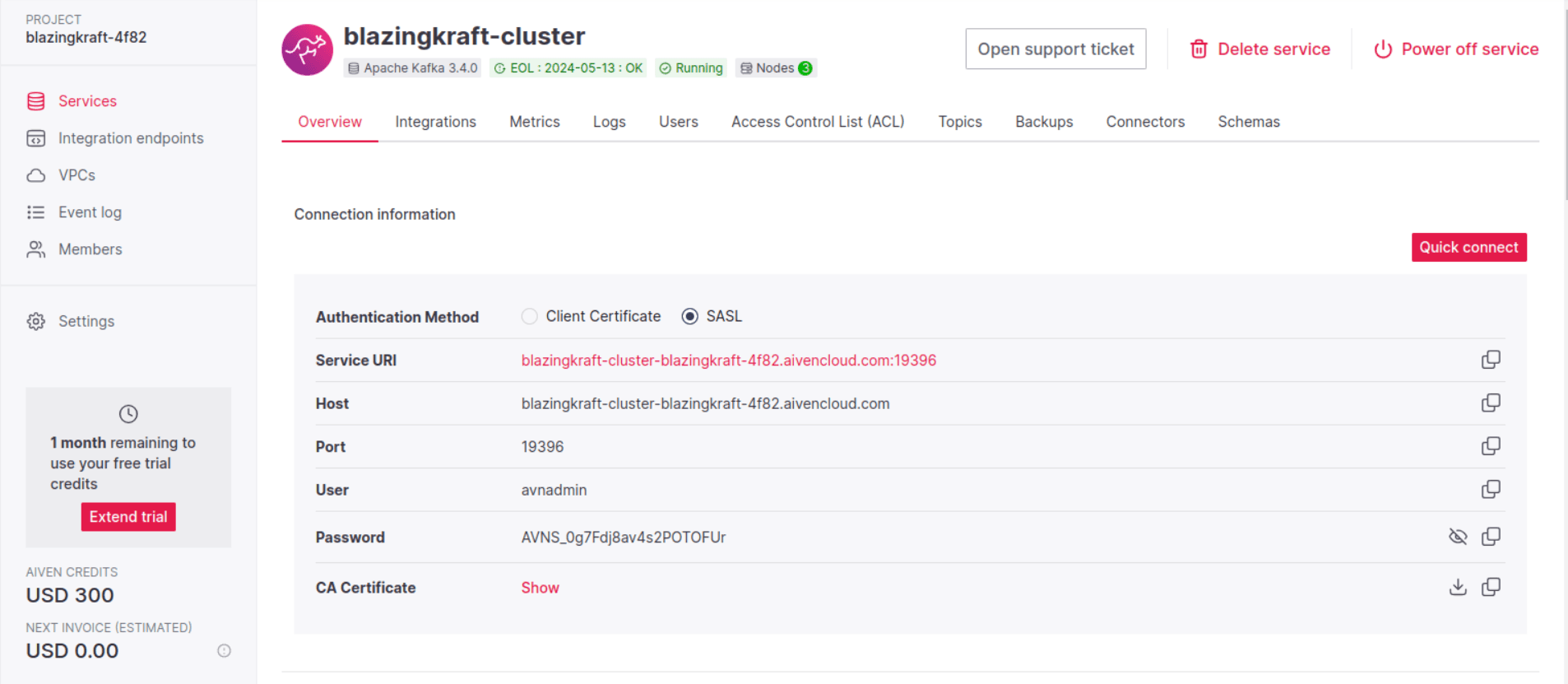The width and height of the screenshot is (1568, 684).
Task: Click Delete service button
Action: tap(1260, 49)
